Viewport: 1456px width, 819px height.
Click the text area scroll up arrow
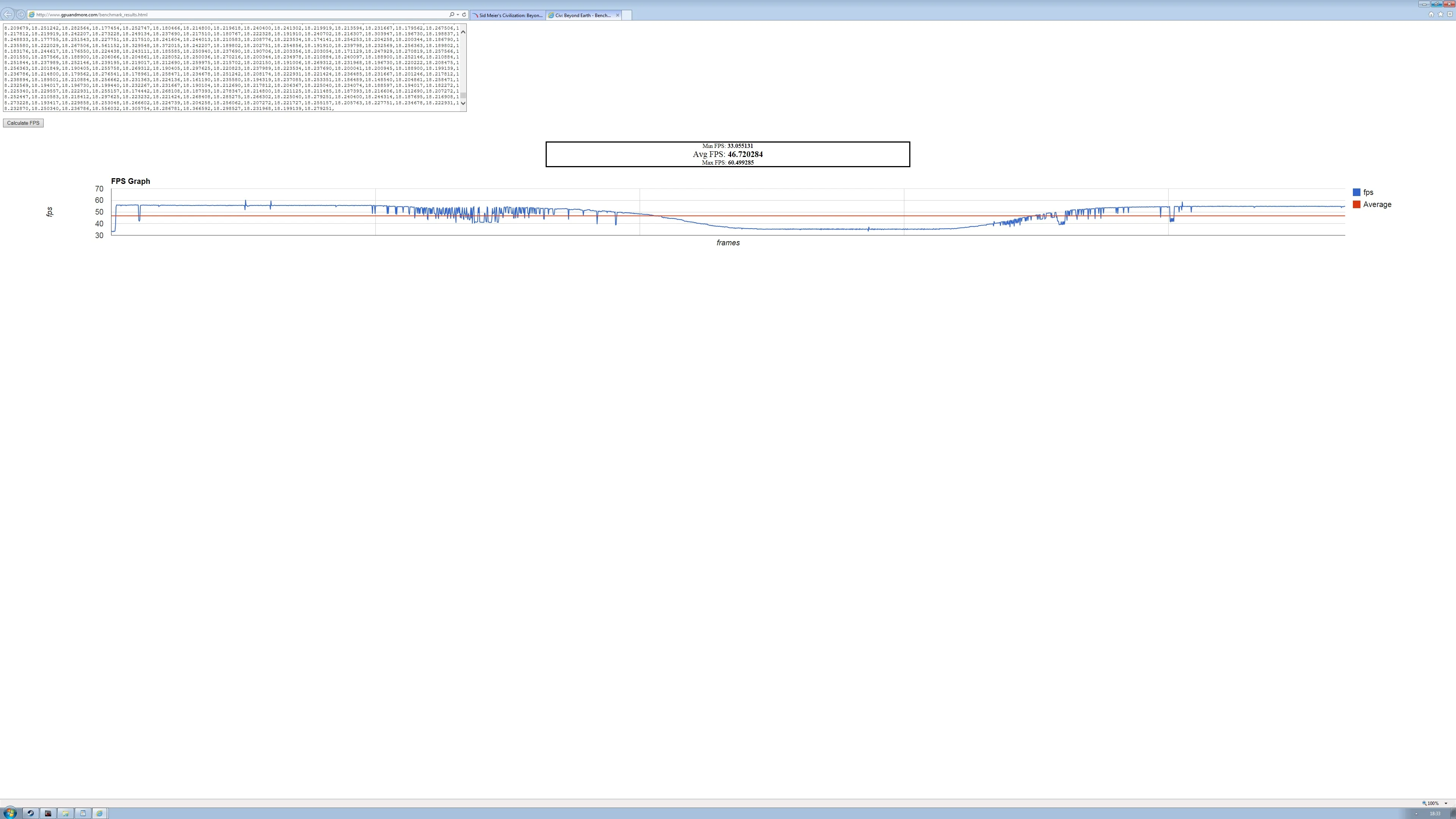coord(463,32)
